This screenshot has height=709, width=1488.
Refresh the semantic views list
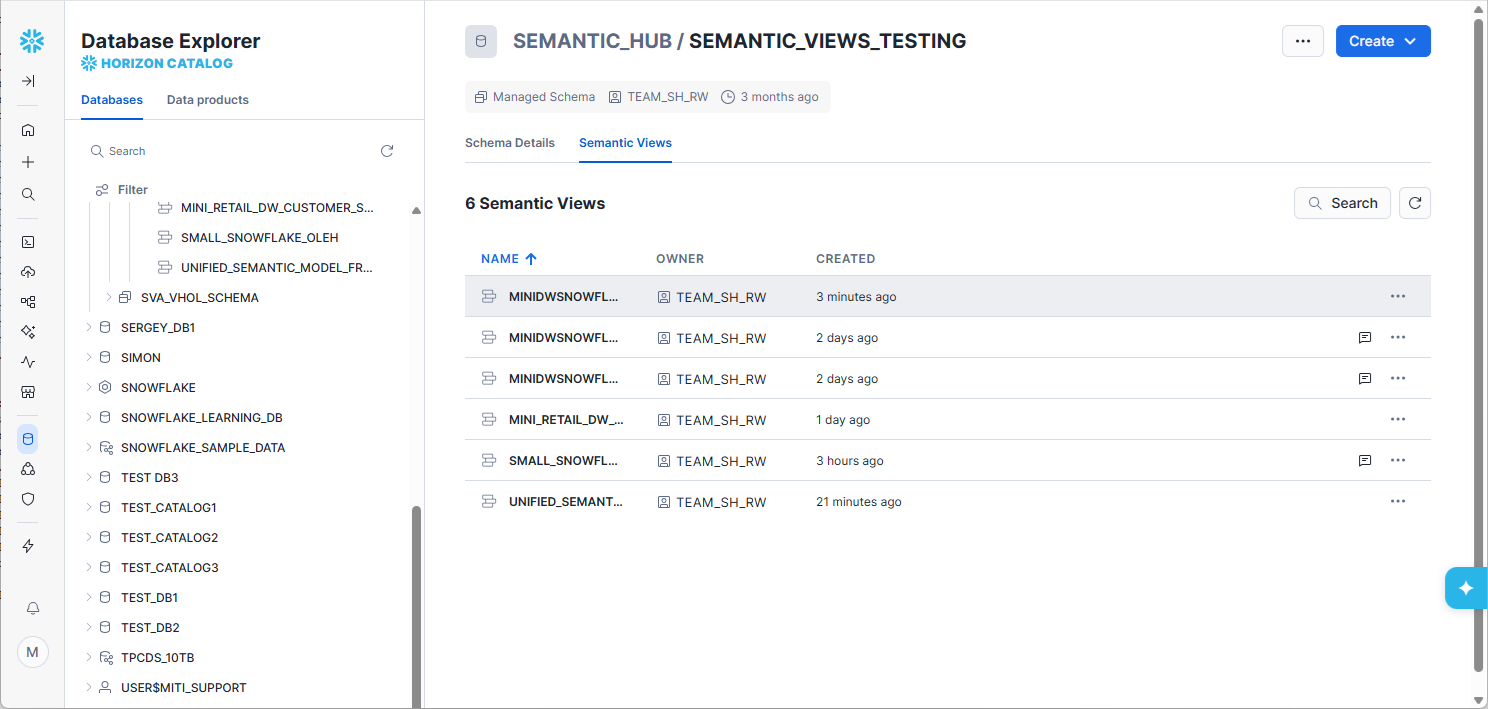[1414, 203]
